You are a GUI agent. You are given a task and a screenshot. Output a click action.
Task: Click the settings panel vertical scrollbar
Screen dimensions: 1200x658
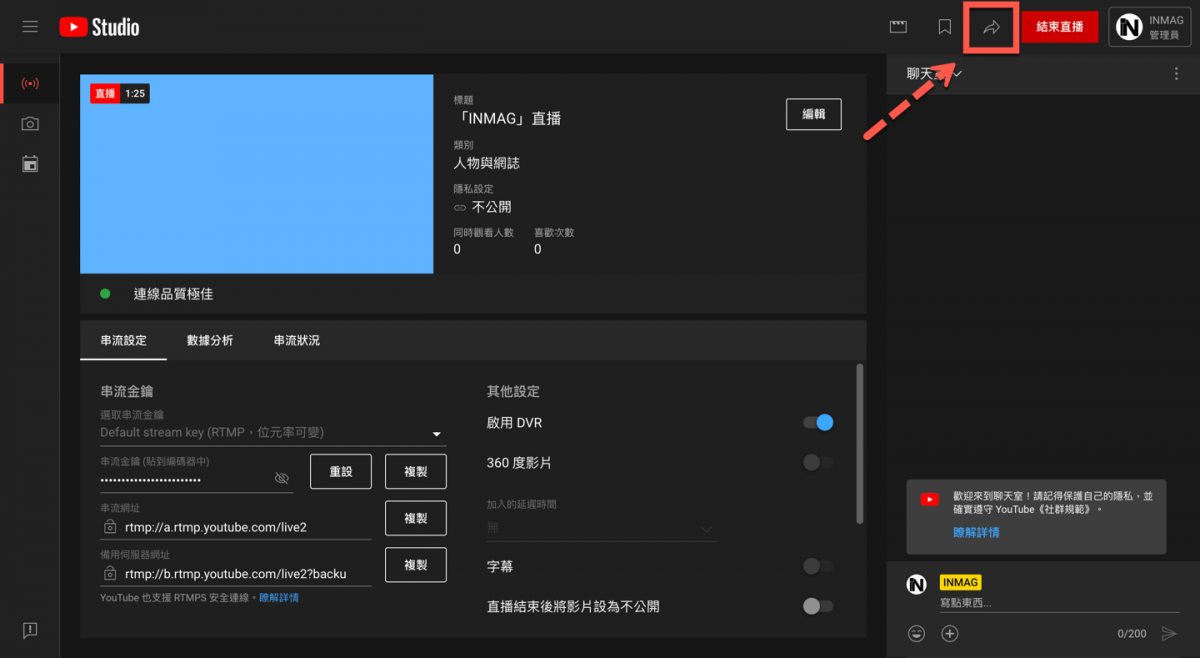tap(859, 443)
